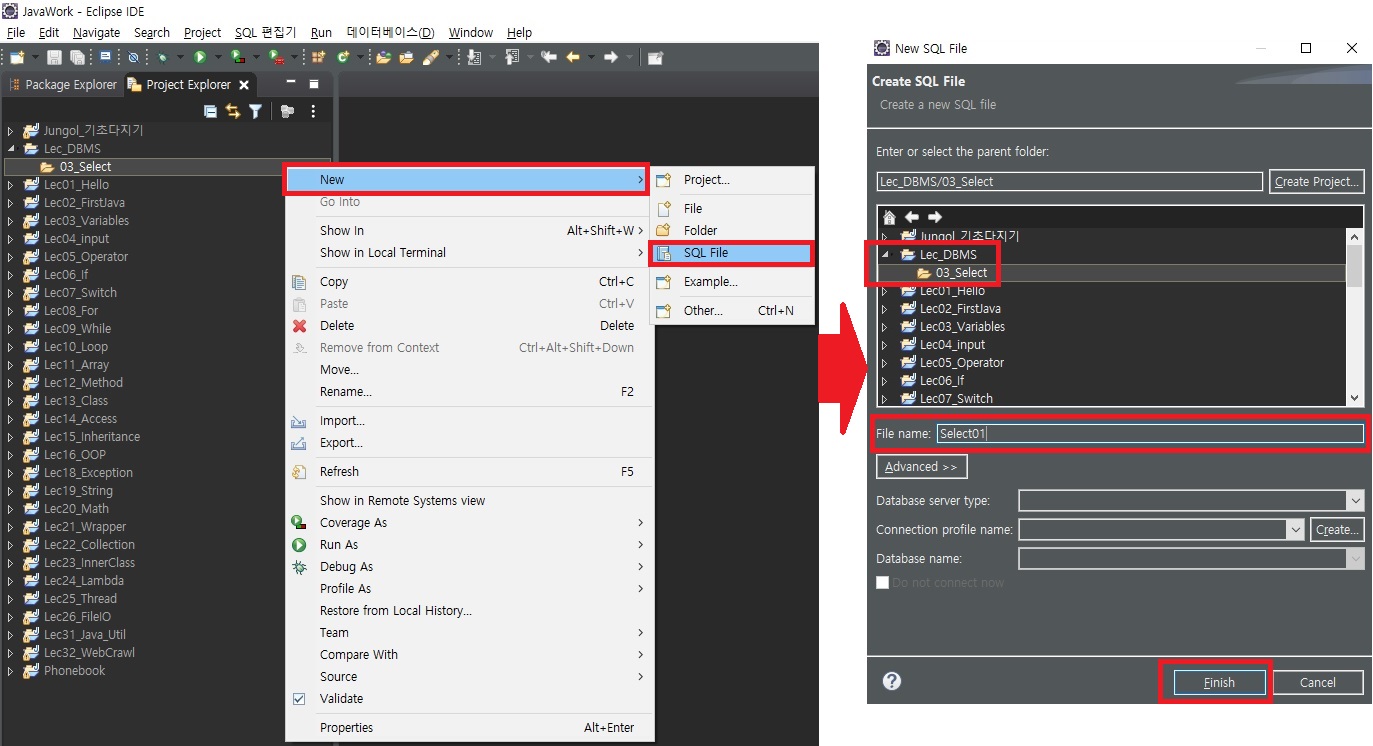Image resolution: width=1373 pixels, height=746 pixels.
Task: Click the Create... button for connection profile
Action: click(x=1337, y=530)
